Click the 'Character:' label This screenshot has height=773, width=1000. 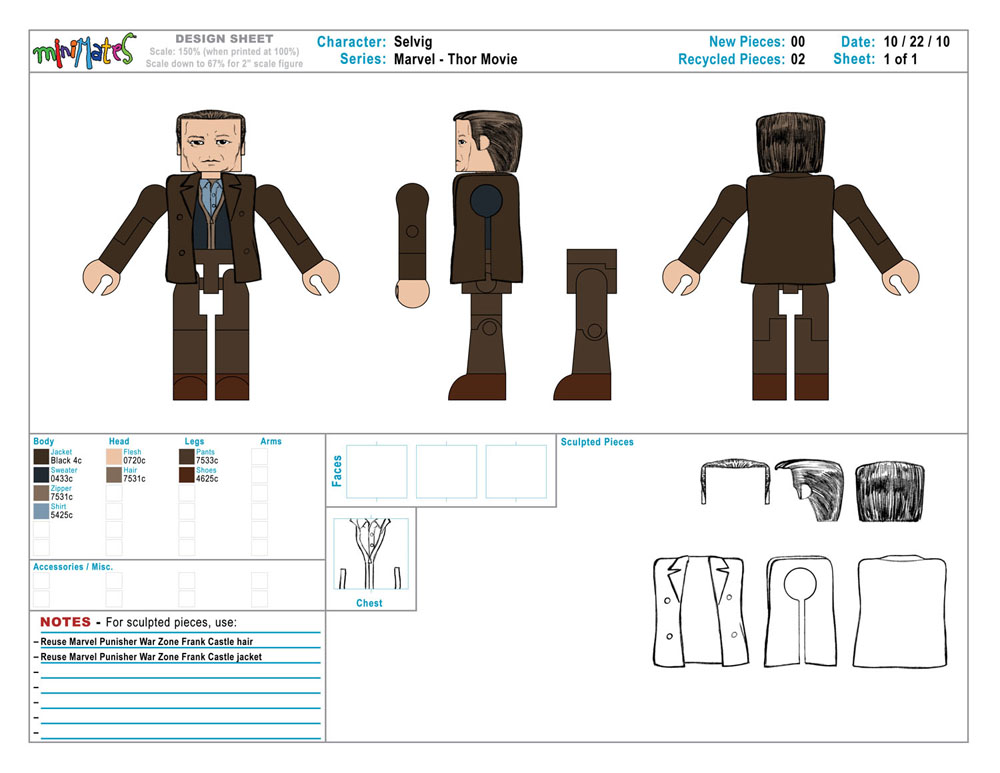tap(351, 42)
